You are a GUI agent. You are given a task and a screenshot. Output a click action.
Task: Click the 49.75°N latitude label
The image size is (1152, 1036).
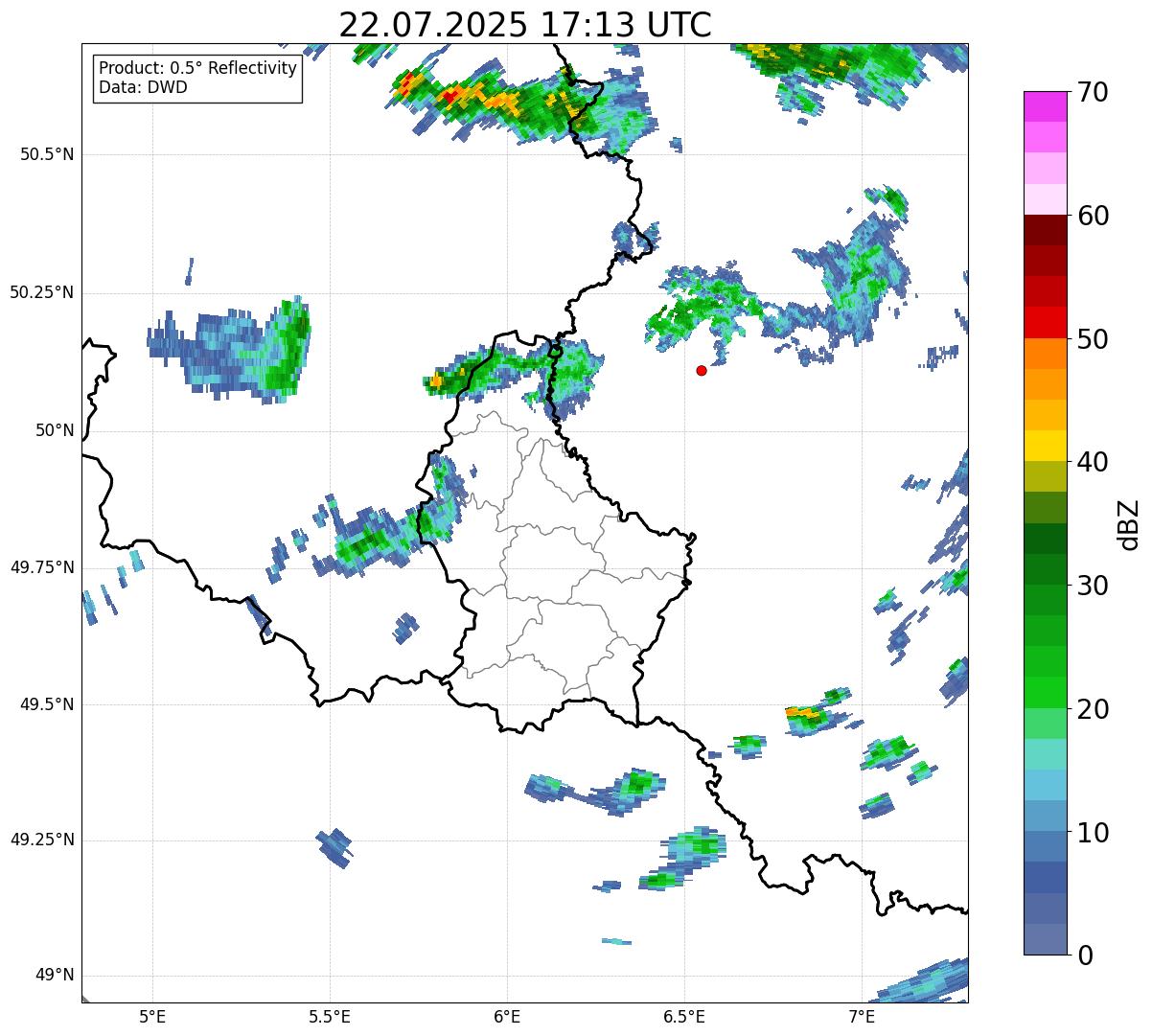pyautogui.click(x=42, y=567)
